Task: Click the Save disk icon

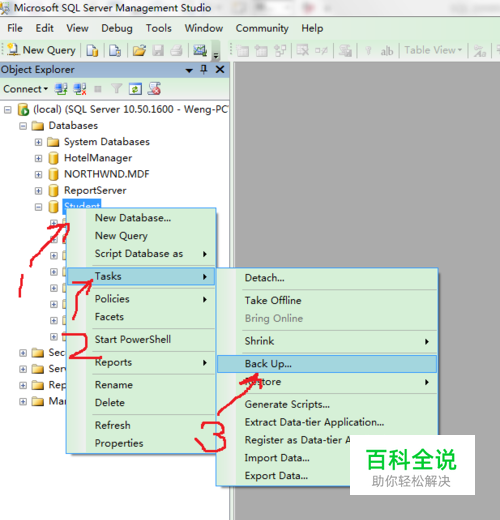Action: click(158, 51)
